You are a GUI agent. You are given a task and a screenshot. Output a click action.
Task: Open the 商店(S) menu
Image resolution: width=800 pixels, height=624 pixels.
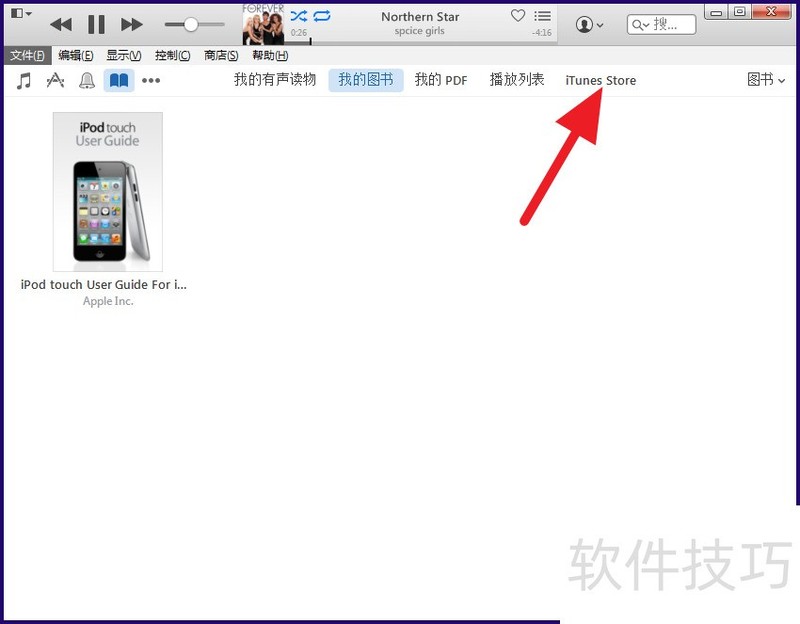(221, 55)
